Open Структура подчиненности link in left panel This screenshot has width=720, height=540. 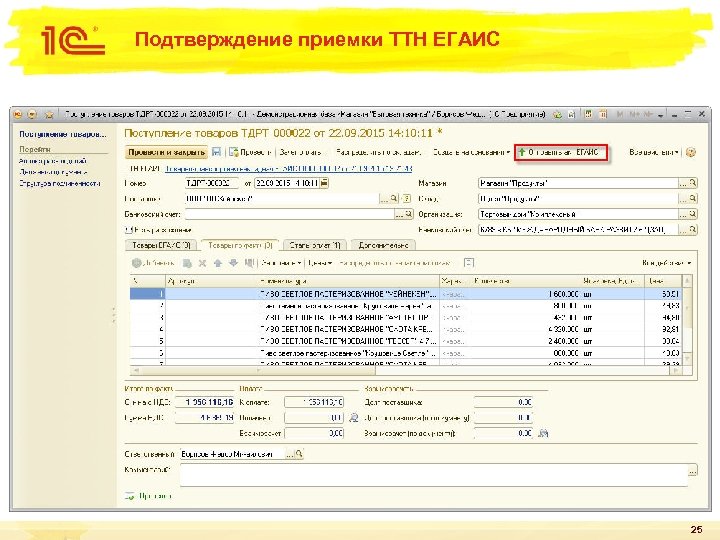60,183
